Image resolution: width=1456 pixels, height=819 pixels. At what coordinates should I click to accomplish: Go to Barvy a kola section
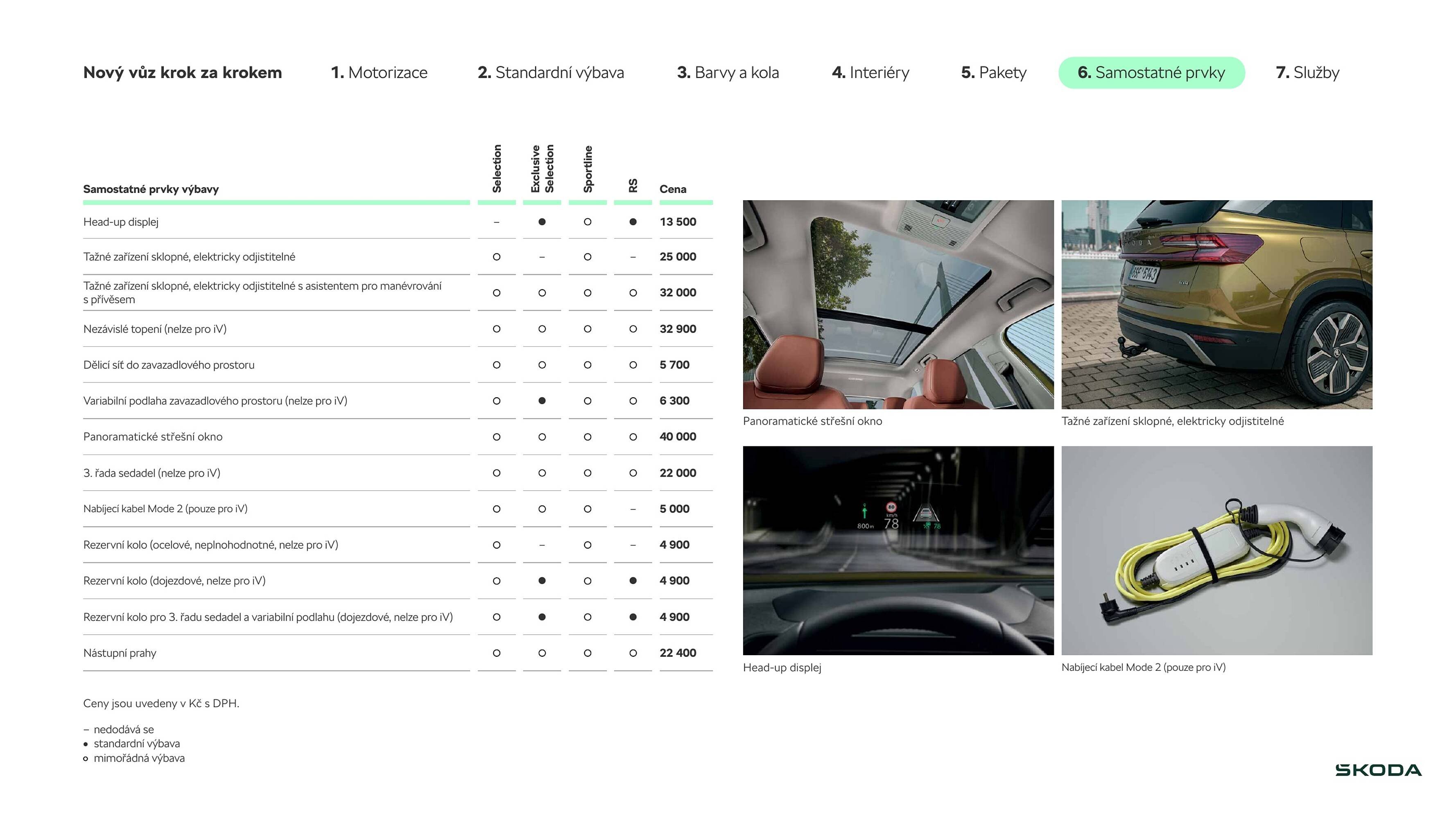point(728,72)
